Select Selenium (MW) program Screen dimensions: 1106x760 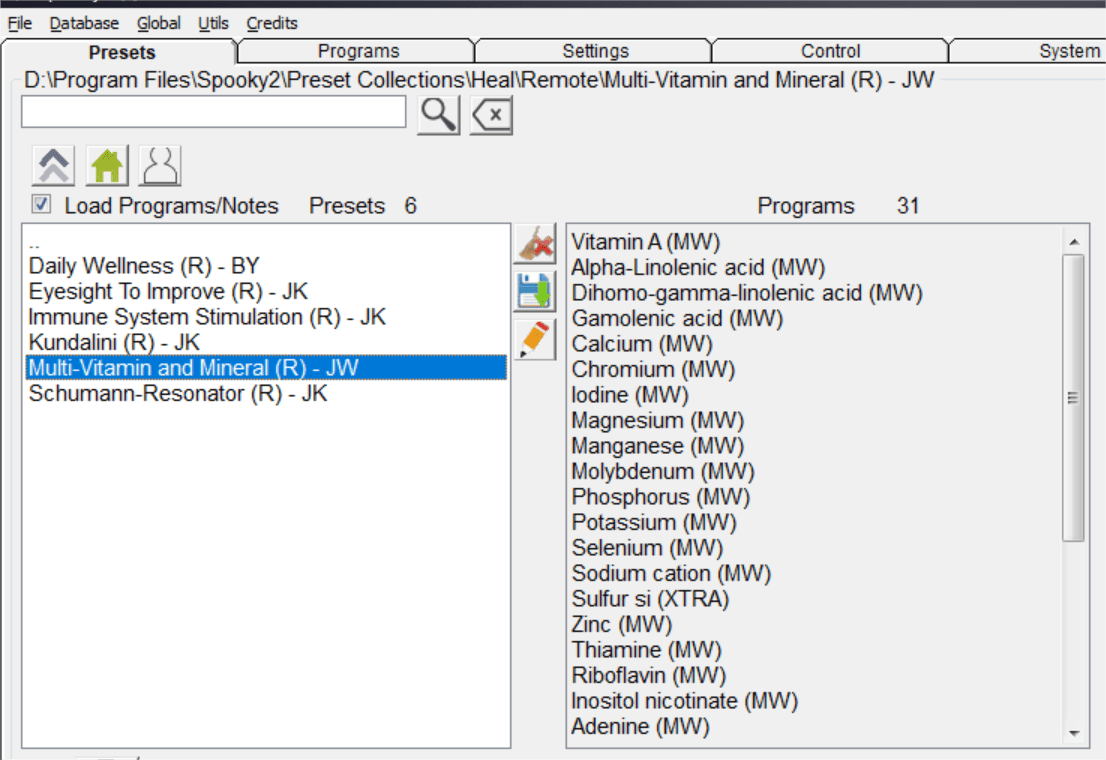(815, 548)
